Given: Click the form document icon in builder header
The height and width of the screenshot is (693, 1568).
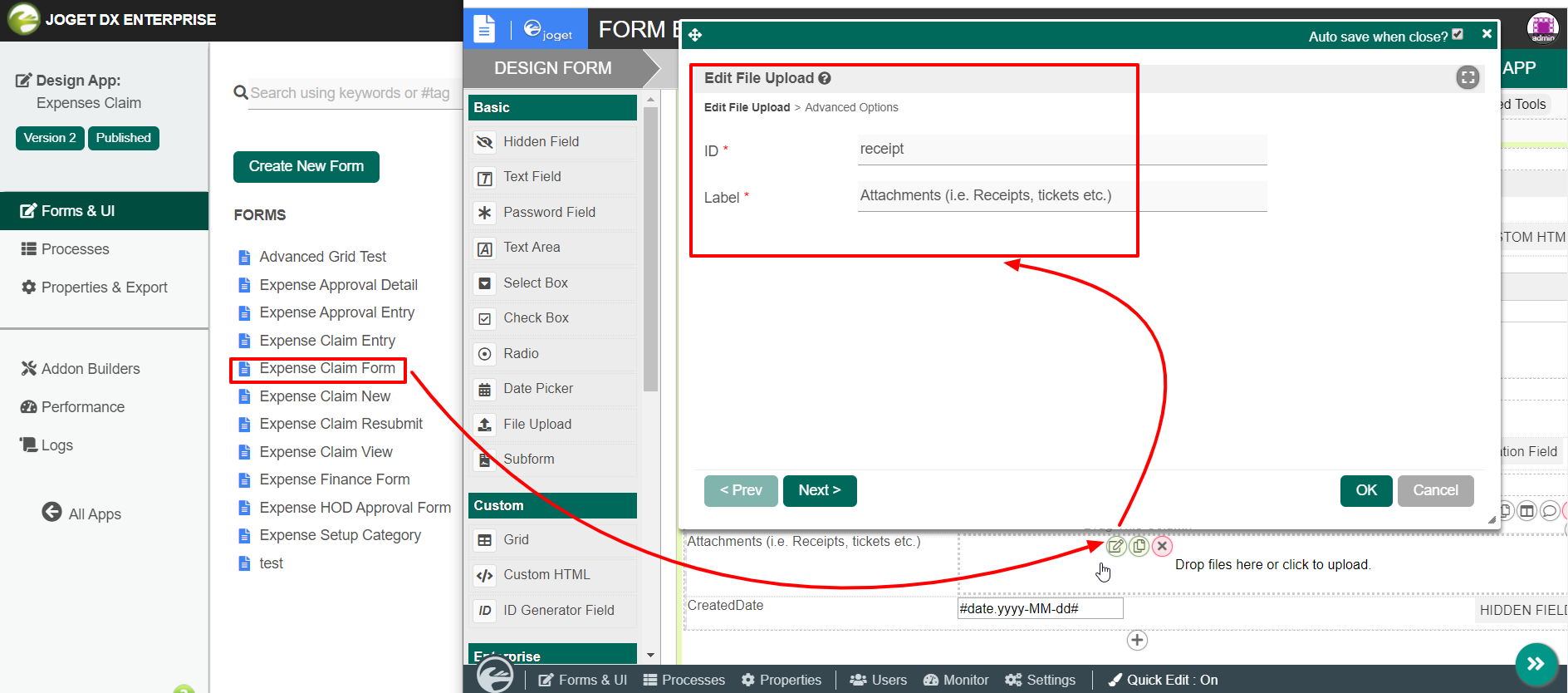Looking at the screenshot, I should (484, 28).
